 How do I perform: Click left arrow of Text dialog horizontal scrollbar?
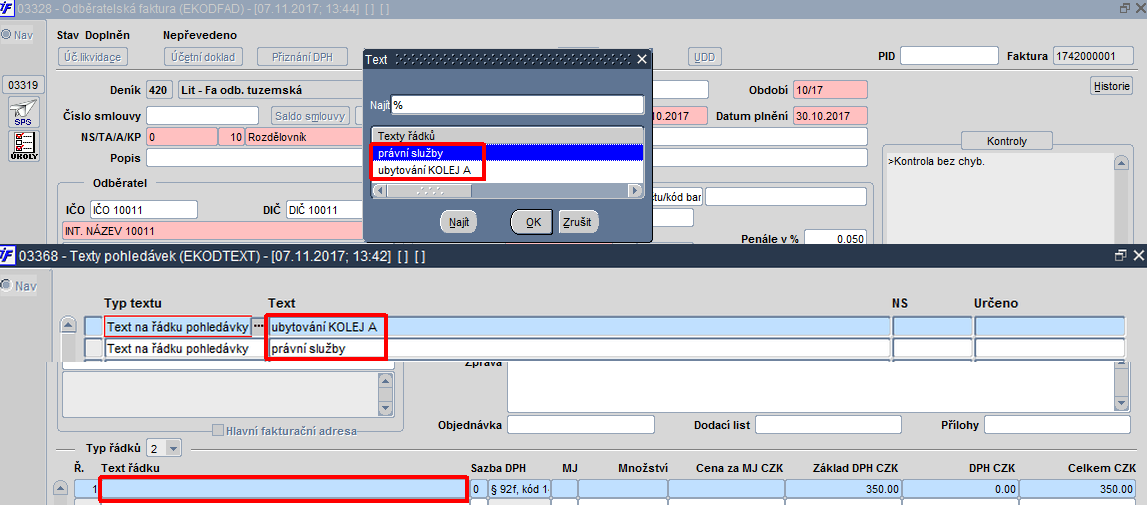click(x=380, y=190)
